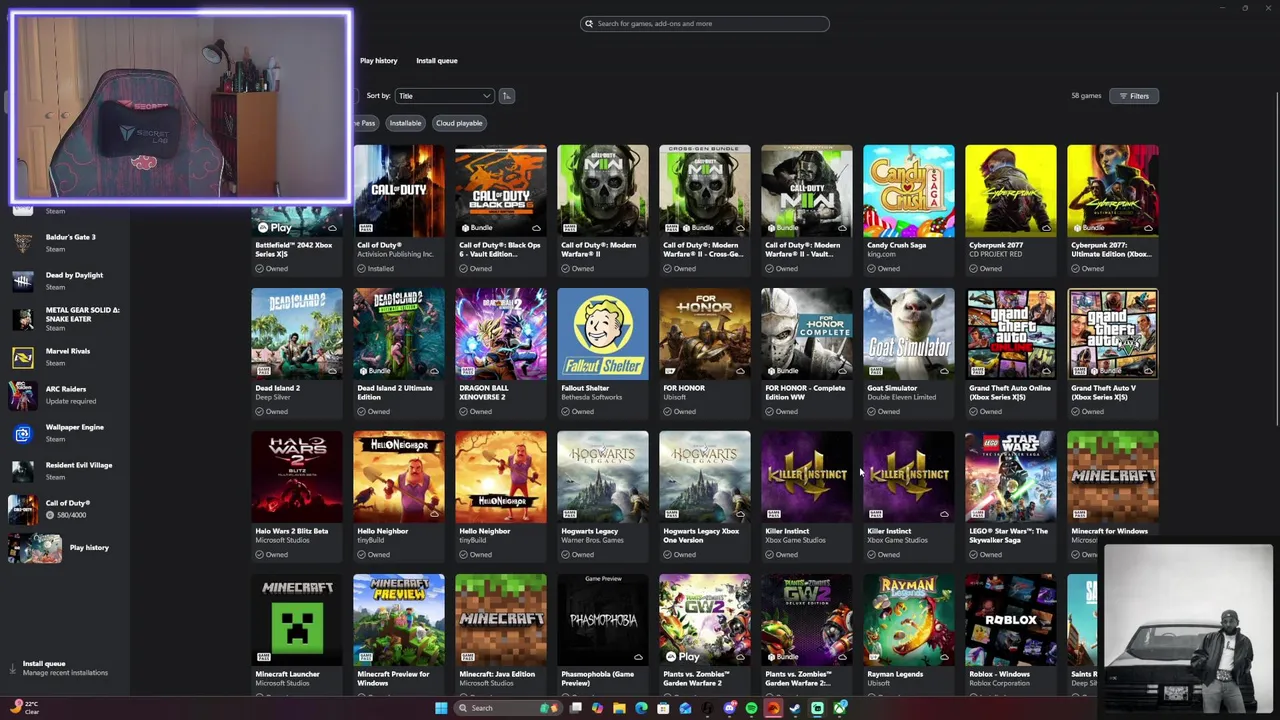Click weather 22°C Clear taskbar widget

[x=24, y=708]
